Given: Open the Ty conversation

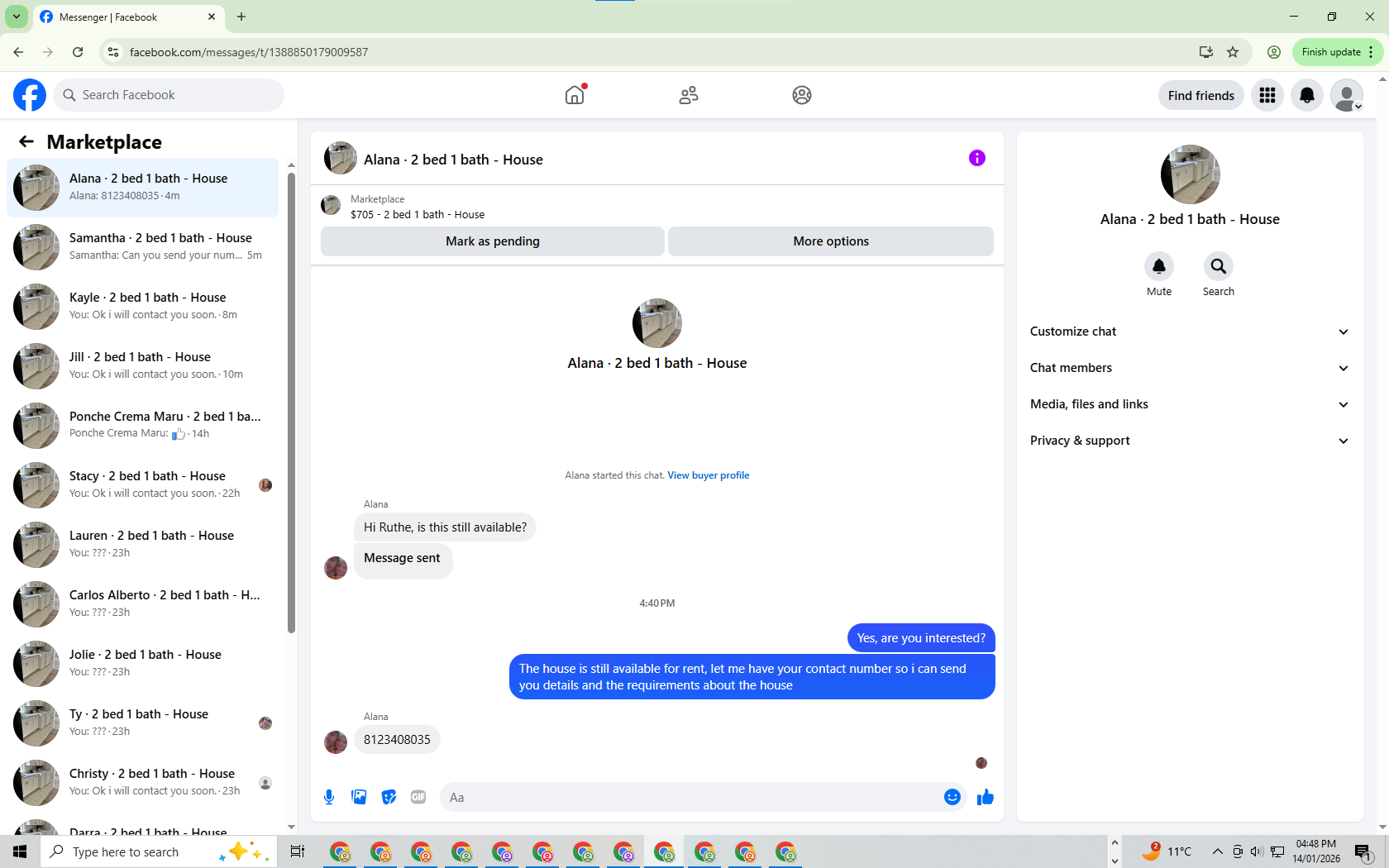Looking at the screenshot, I should pos(143,723).
